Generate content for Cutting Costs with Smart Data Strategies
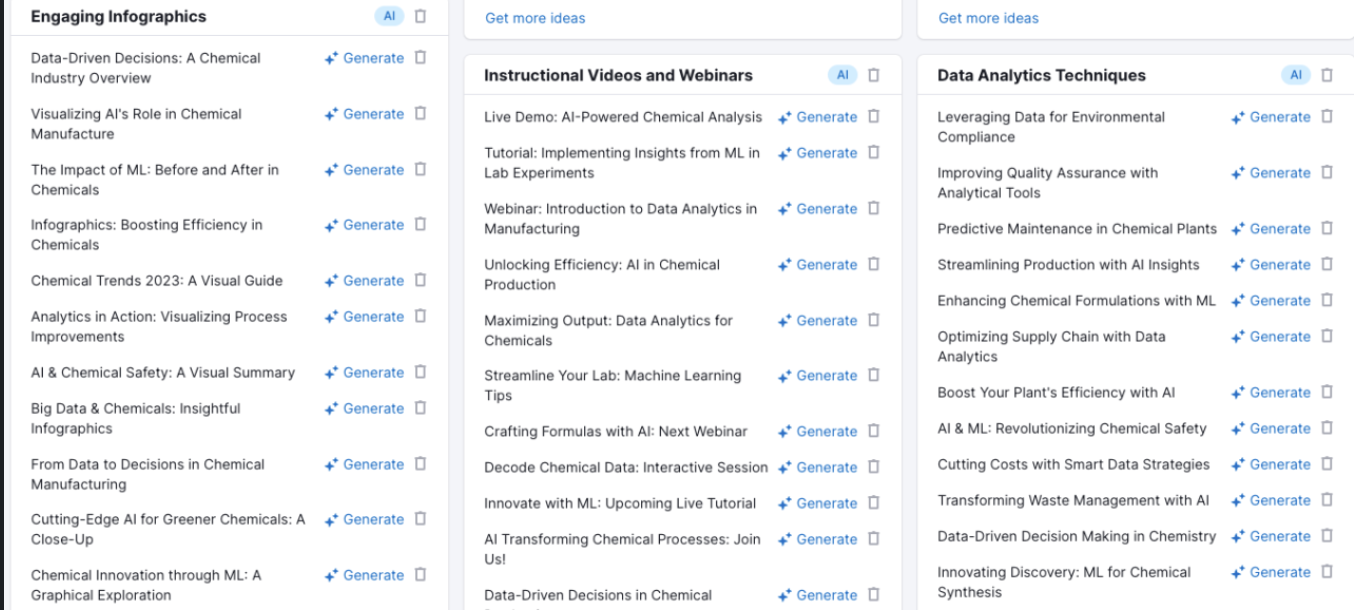1354x610 pixels. coord(1271,465)
